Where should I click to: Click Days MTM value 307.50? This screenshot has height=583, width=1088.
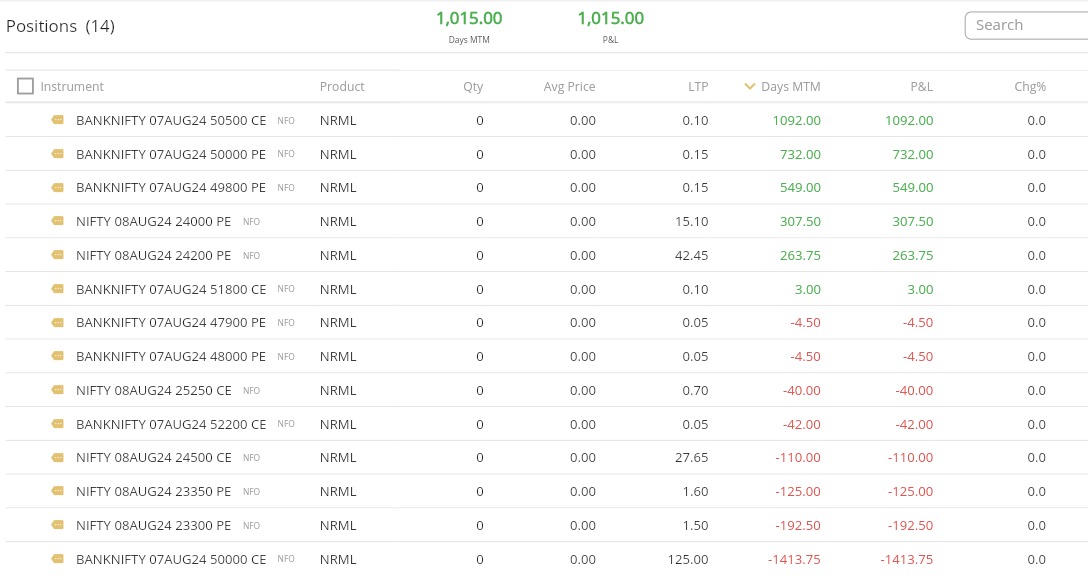pyautogui.click(x=800, y=221)
